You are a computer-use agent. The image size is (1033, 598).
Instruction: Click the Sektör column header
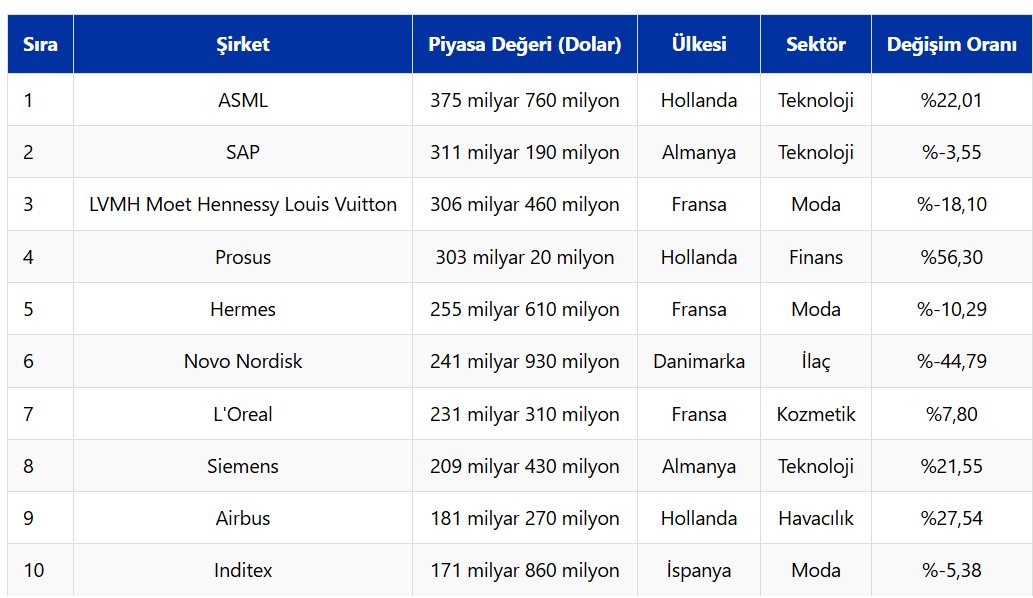(816, 44)
